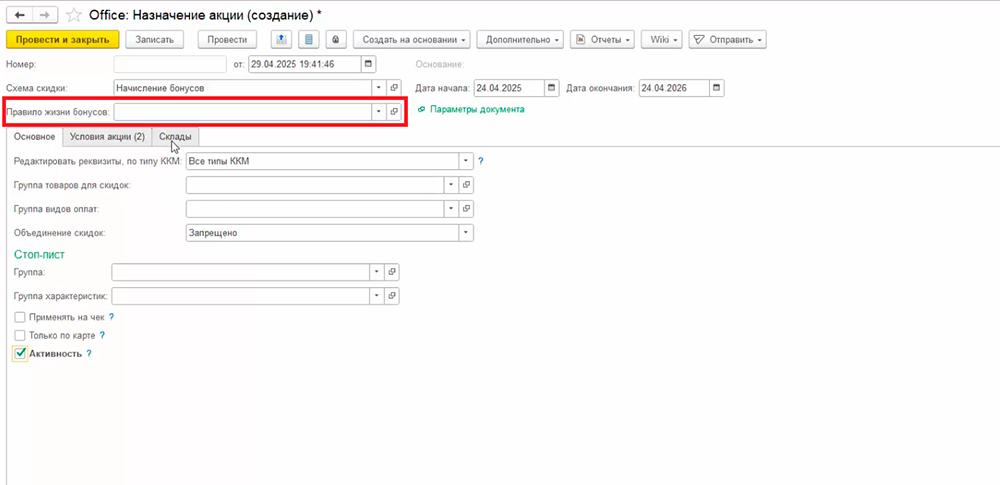Expand the Правило жизни бонусов dropdown

(x=378, y=112)
